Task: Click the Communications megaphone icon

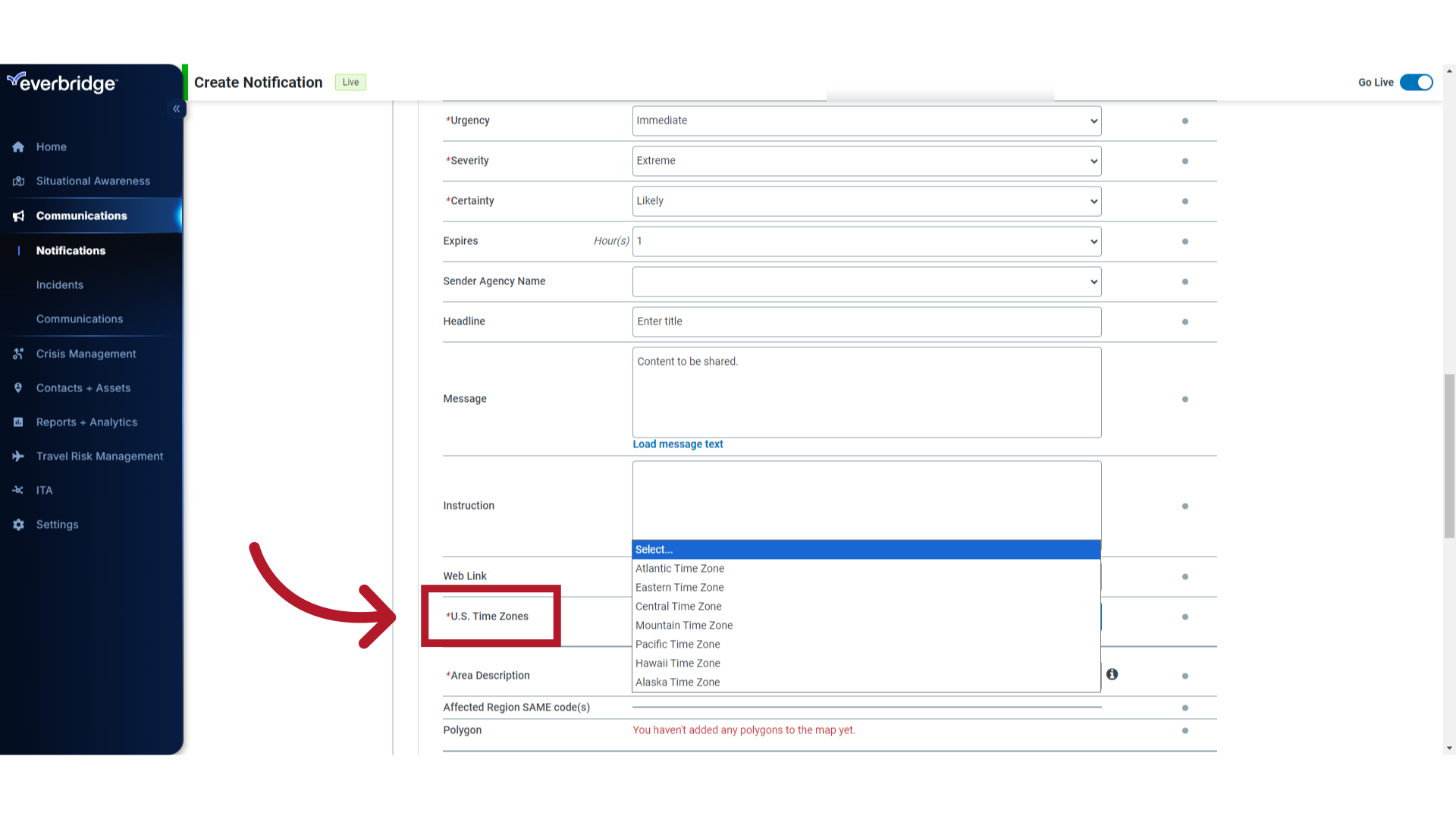Action: 18,216
